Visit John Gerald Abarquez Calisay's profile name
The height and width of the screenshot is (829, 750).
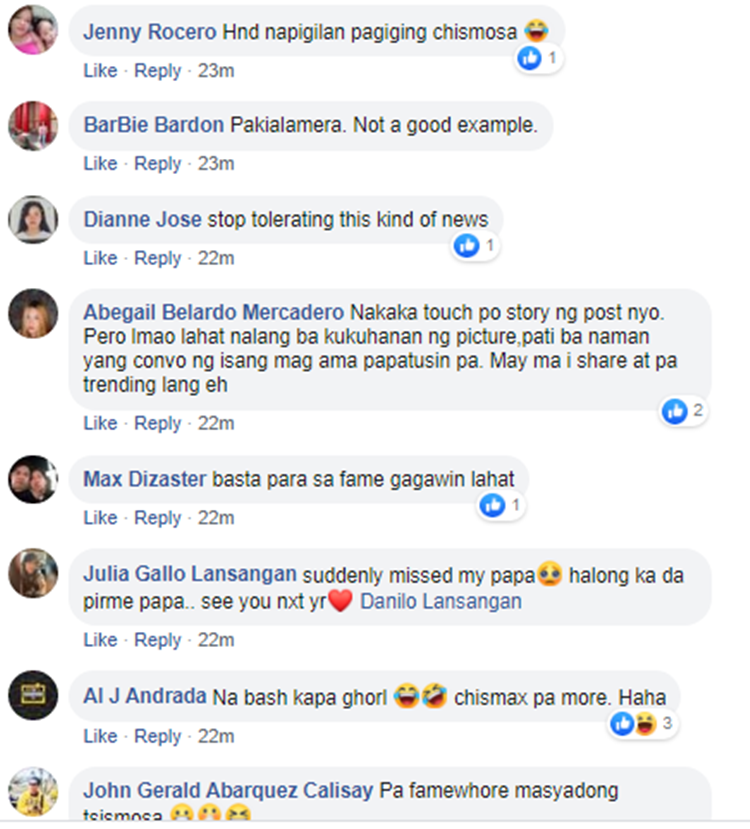[228, 790]
